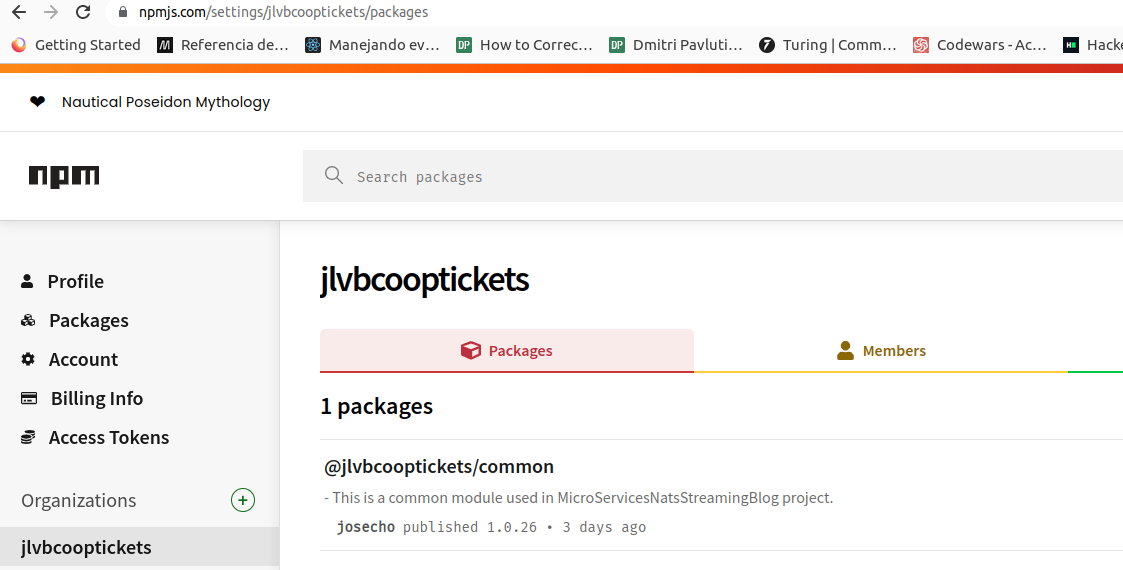1123x570 pixels.
Task: Click the Account gear icon
Action: coord(28,359)
